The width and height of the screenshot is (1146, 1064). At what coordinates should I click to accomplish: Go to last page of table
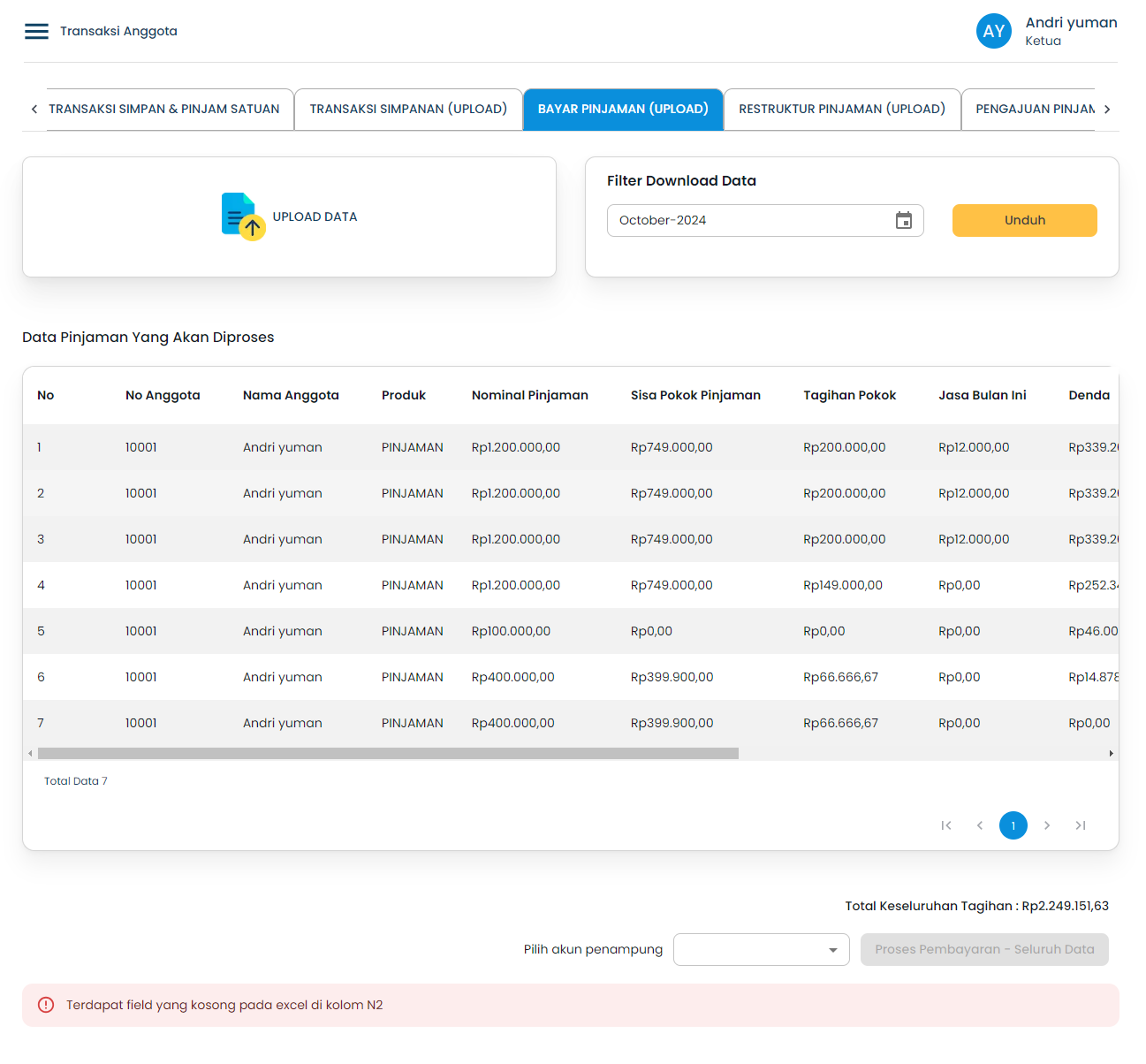coord(1080,825)
